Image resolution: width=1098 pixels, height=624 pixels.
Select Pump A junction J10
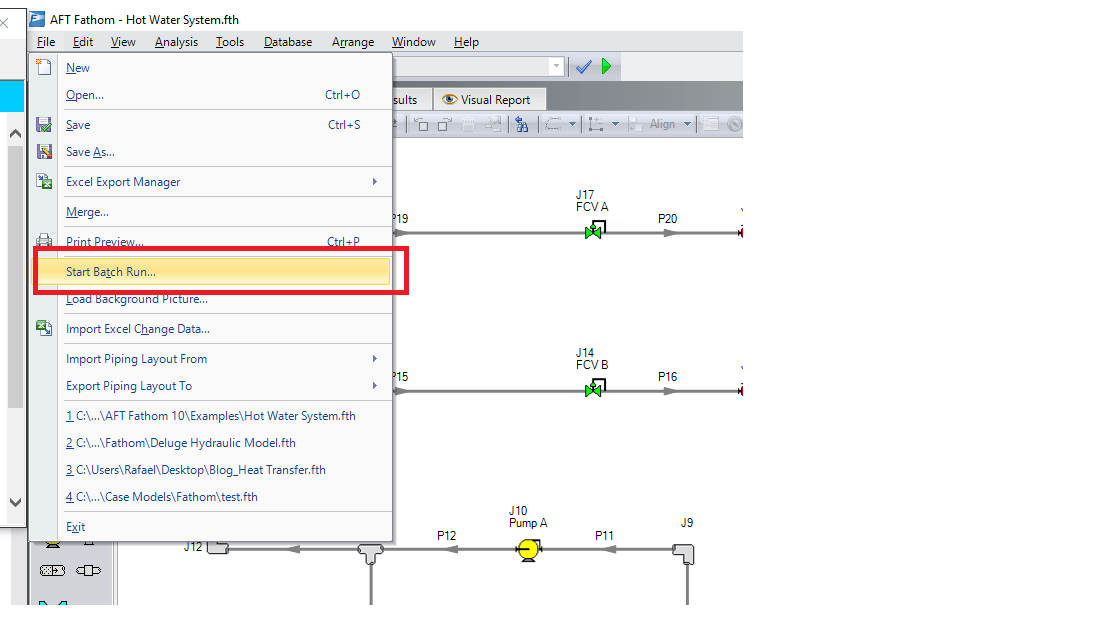(x=529, y=550)
